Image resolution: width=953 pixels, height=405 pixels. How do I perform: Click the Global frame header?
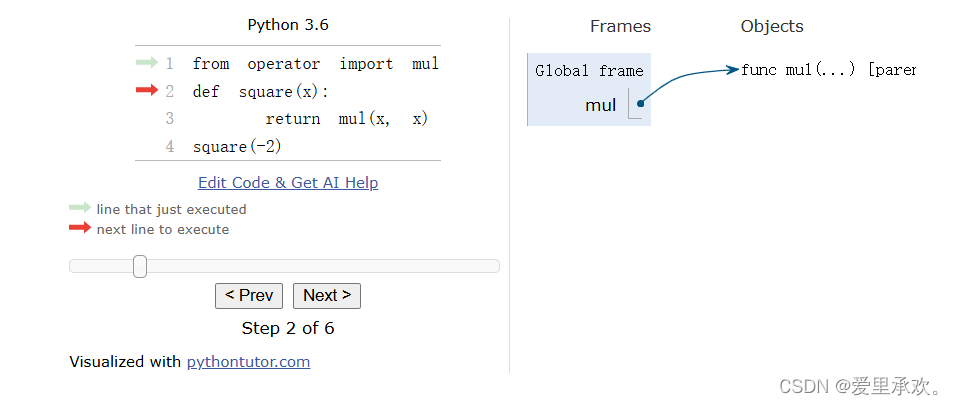589,71
